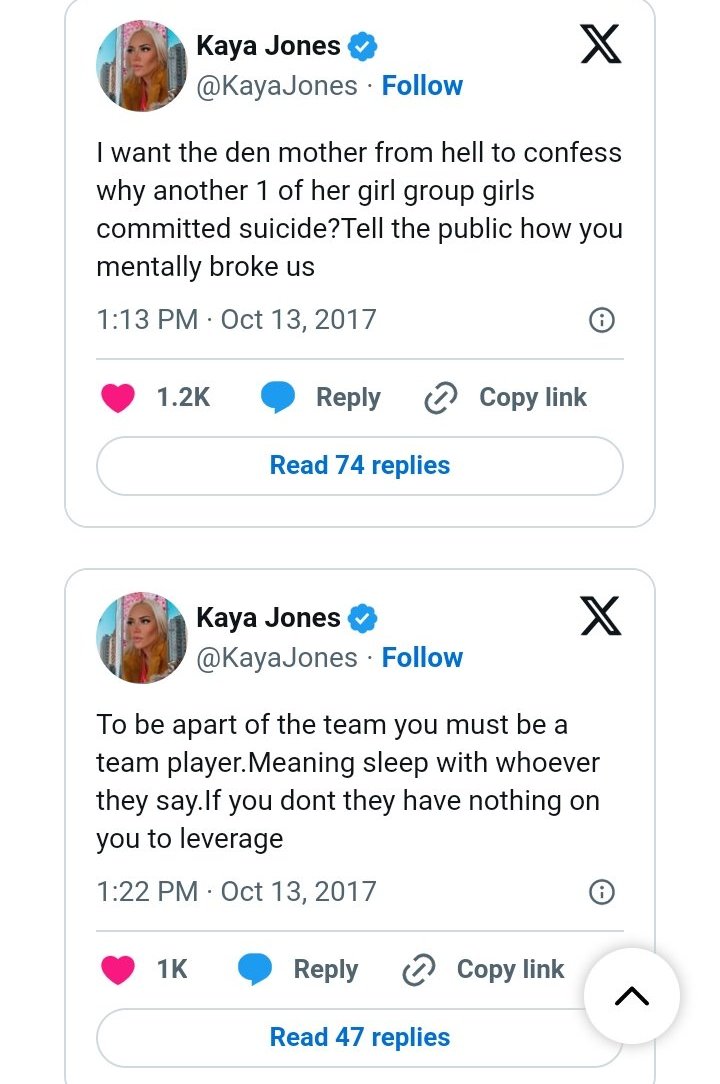Viewport: 720px width, 1084px height.
Task: Click the copy link chain icon on the second tweet
Action: click(418, 970)
